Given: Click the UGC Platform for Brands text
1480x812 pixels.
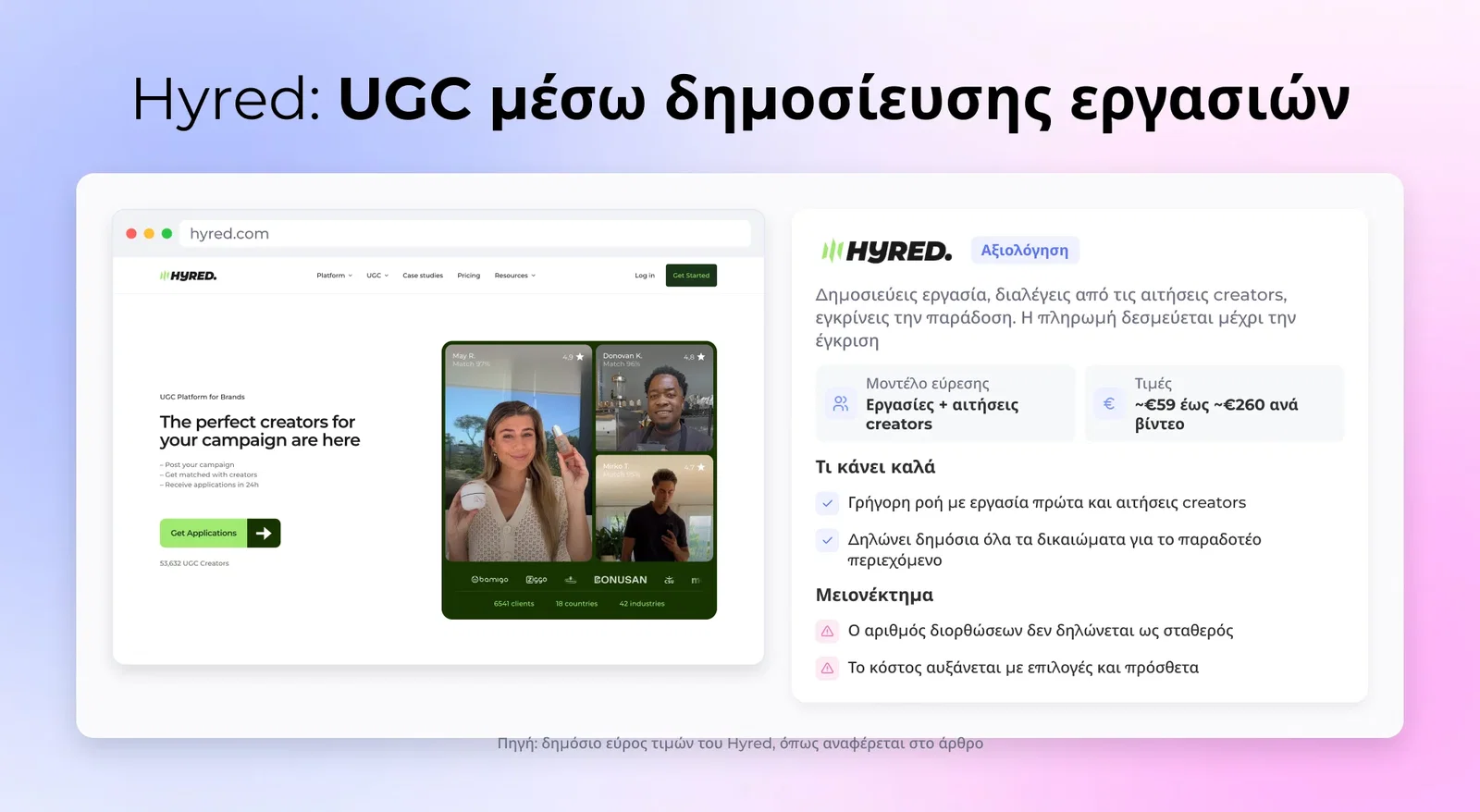Looking at the screenshot, I should click(203, 397).
